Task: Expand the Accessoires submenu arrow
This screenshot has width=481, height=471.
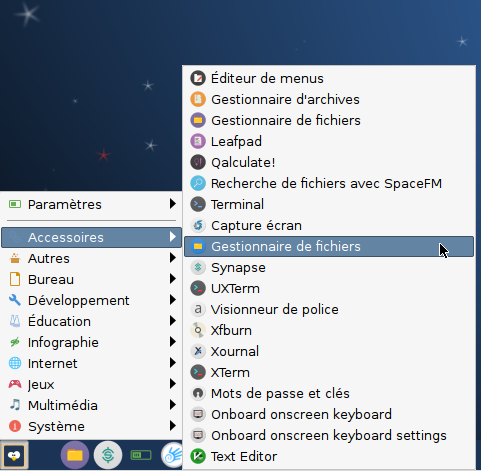Action: (x=172, y=237)
